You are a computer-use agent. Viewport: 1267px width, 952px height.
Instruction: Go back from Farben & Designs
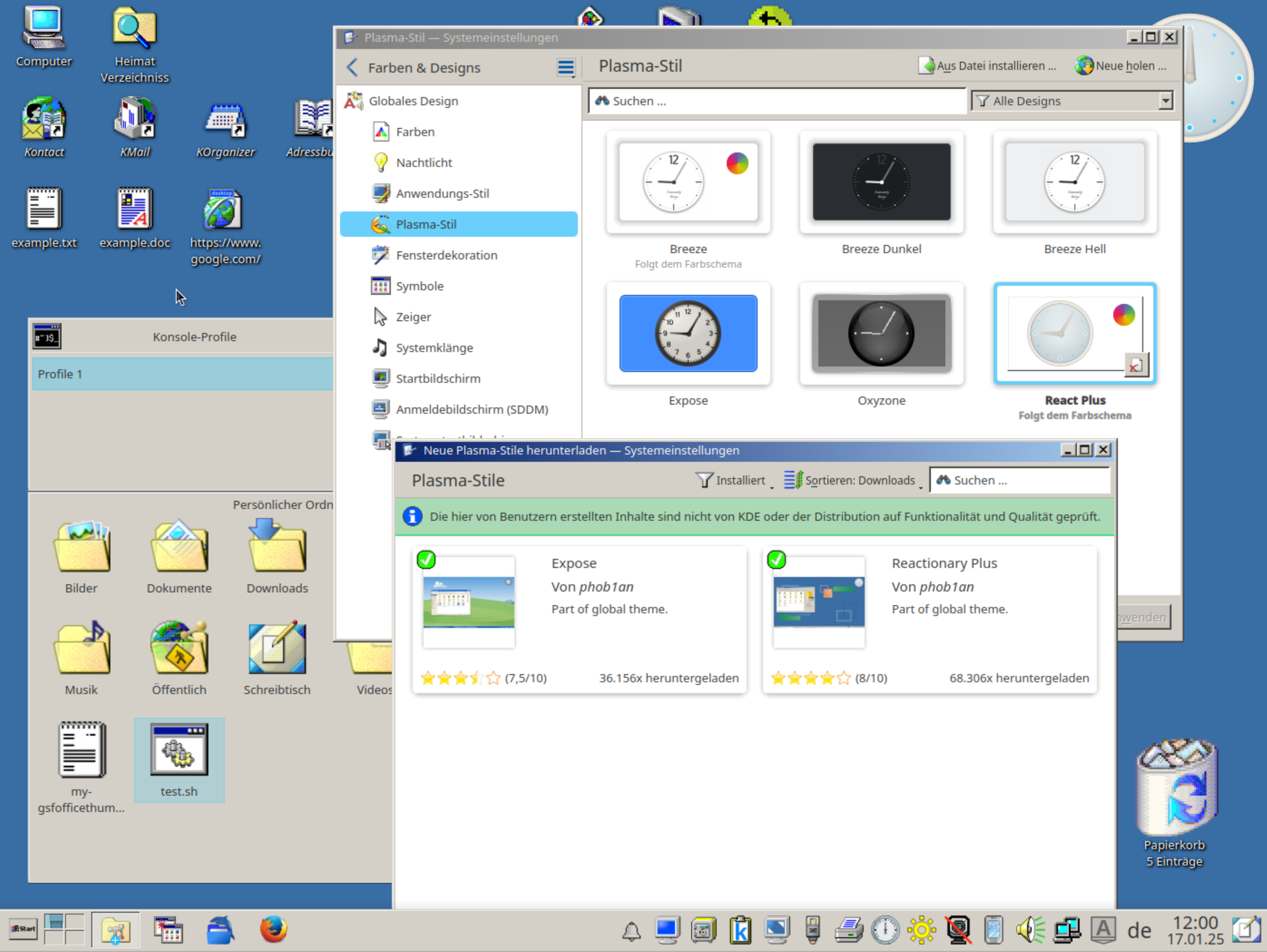click(x=352, y=67)
